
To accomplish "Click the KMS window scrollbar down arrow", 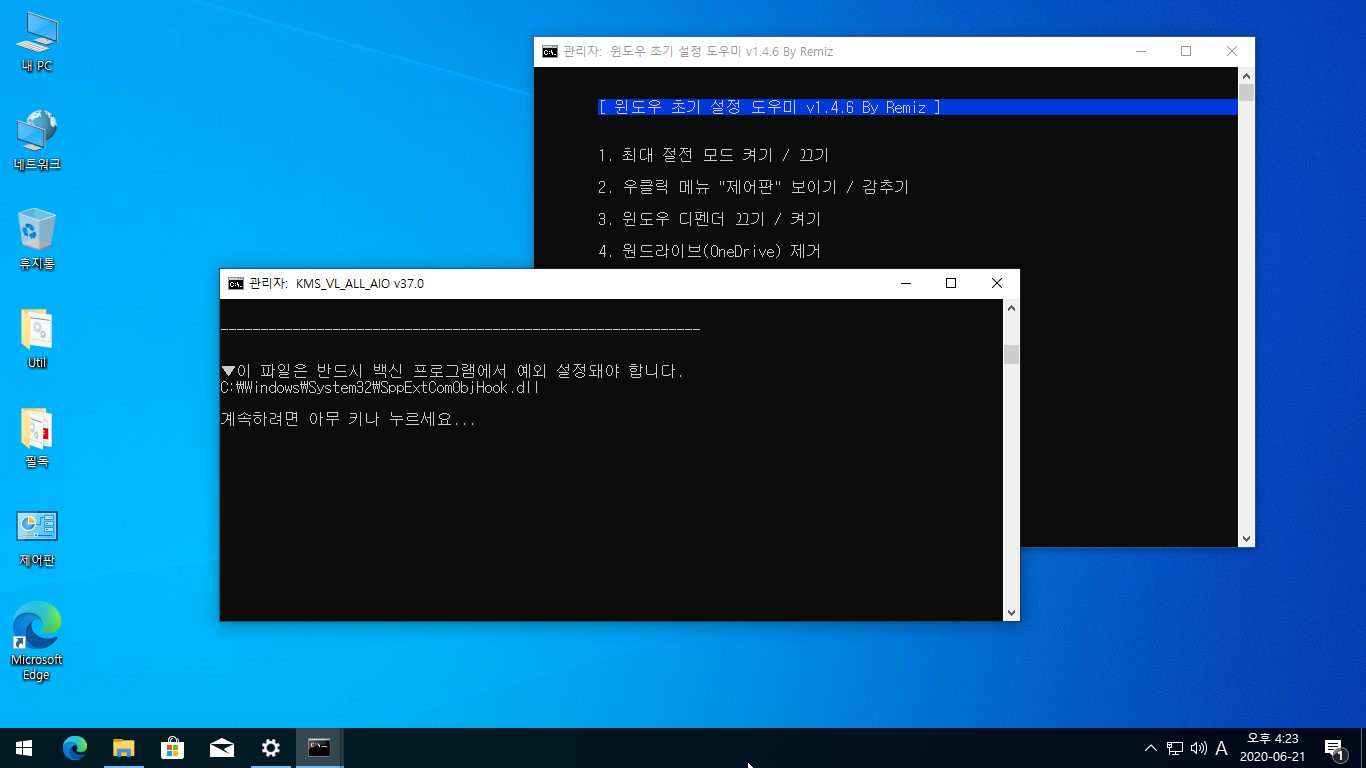I will 1011,612.
